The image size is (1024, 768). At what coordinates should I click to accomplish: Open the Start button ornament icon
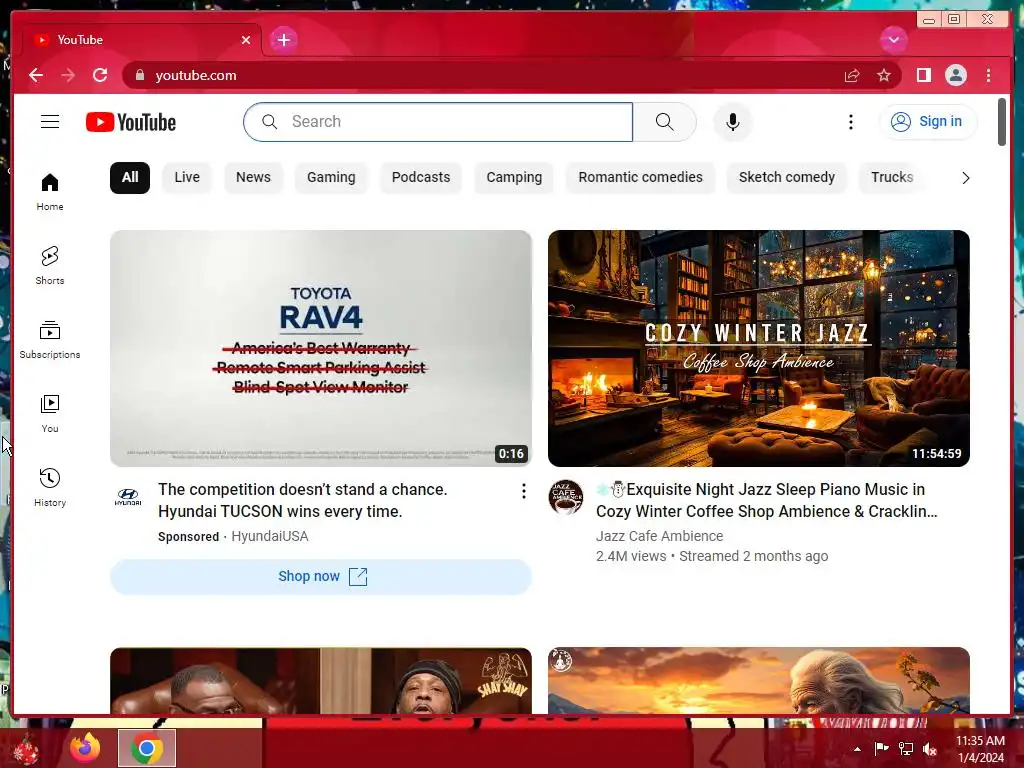click(27, 748)
